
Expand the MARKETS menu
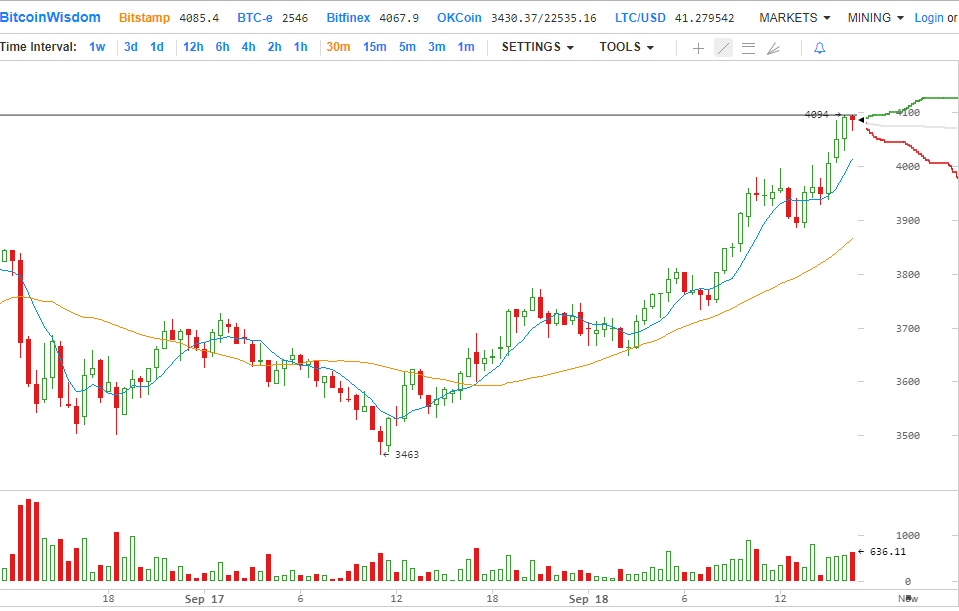794,18
